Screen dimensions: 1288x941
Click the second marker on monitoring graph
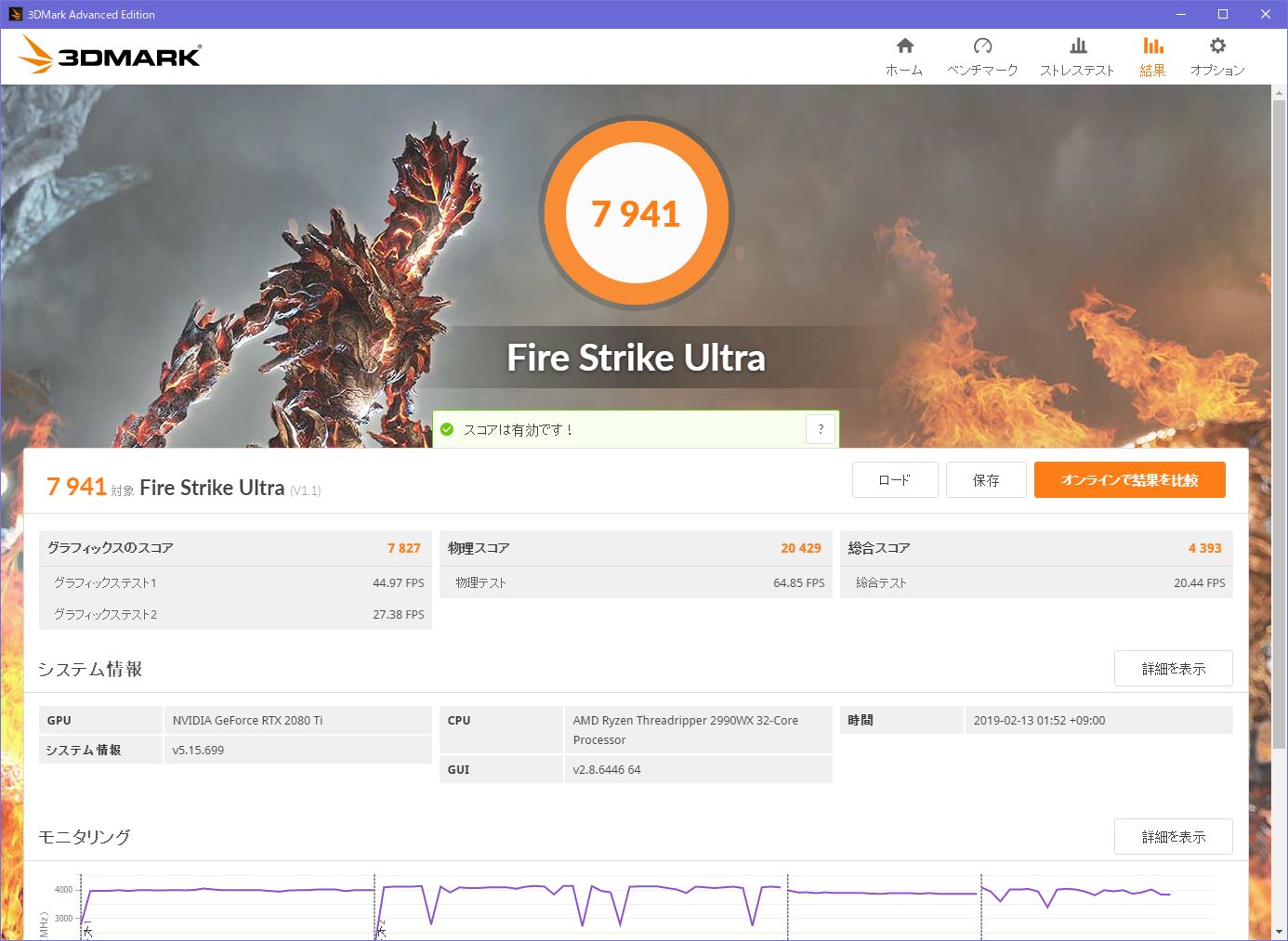tap(381, 928)
